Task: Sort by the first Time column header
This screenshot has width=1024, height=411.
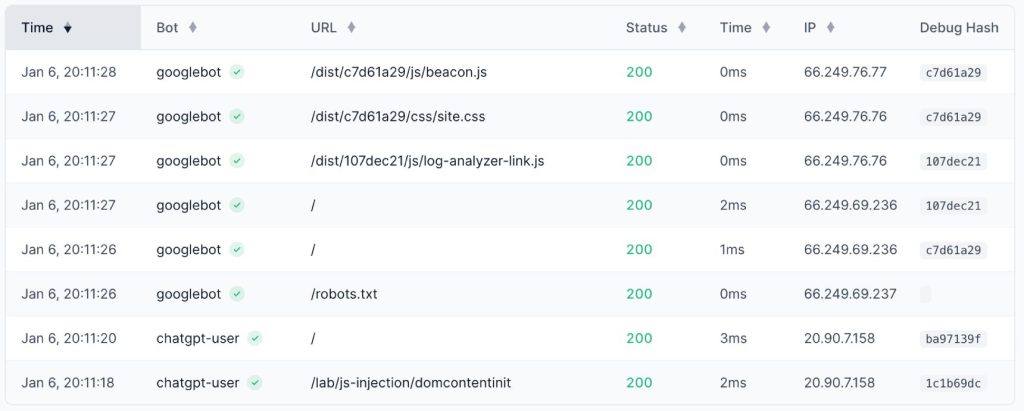Action: click(38, 28)
